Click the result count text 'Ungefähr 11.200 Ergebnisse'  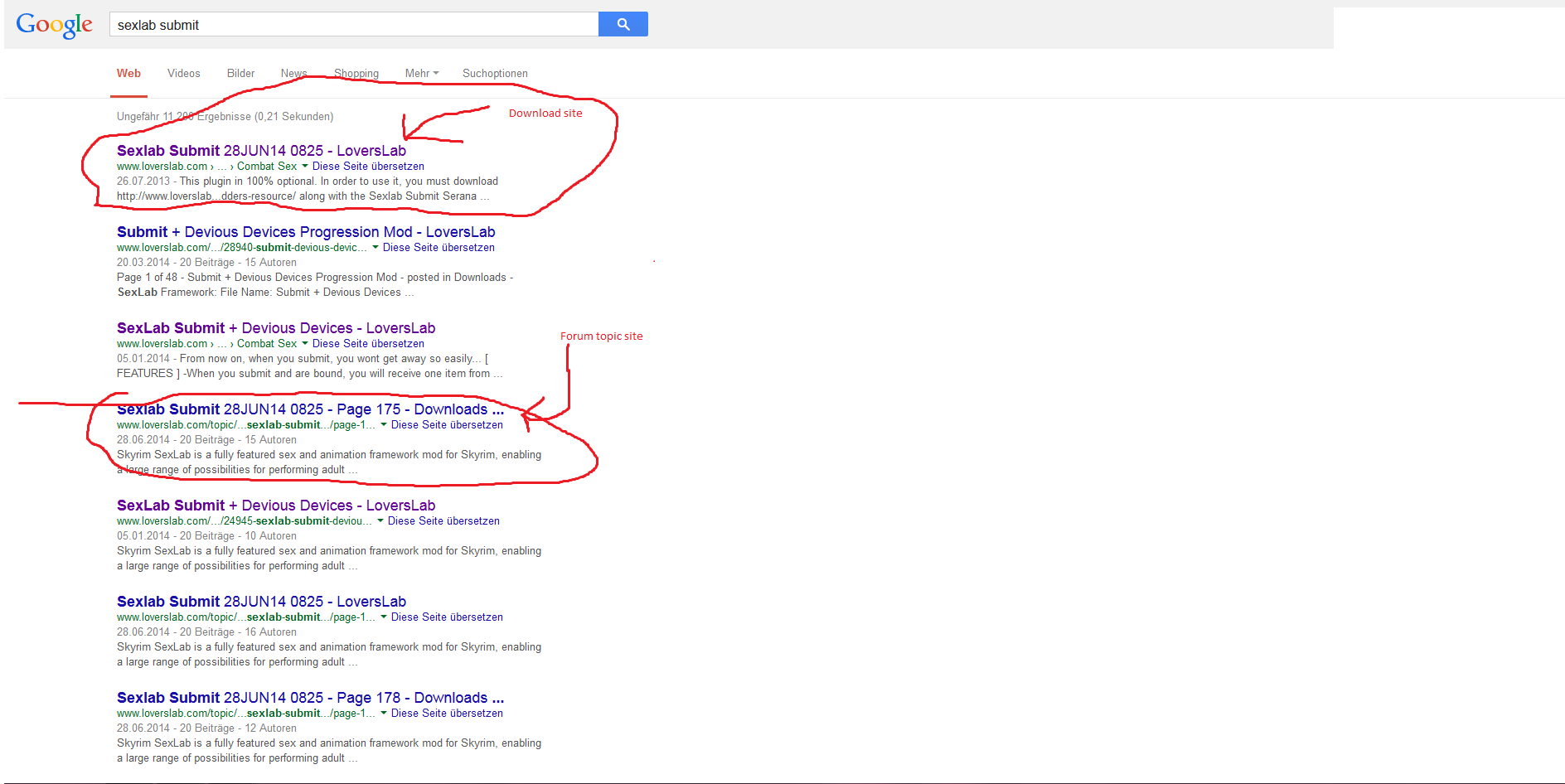pyautogui.click(x=225, y=117)
